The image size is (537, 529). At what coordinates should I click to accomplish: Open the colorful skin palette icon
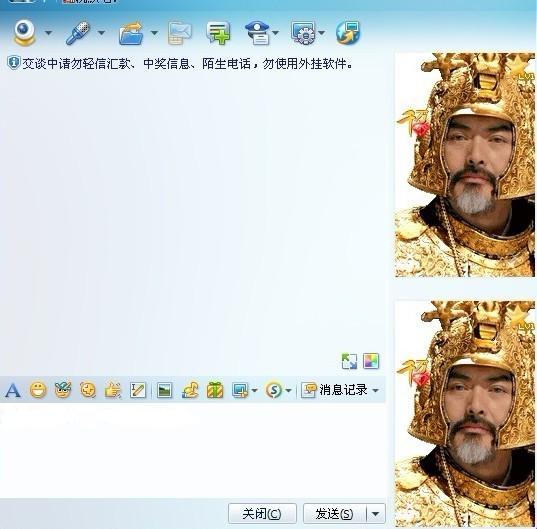click(x=371, y=361)
